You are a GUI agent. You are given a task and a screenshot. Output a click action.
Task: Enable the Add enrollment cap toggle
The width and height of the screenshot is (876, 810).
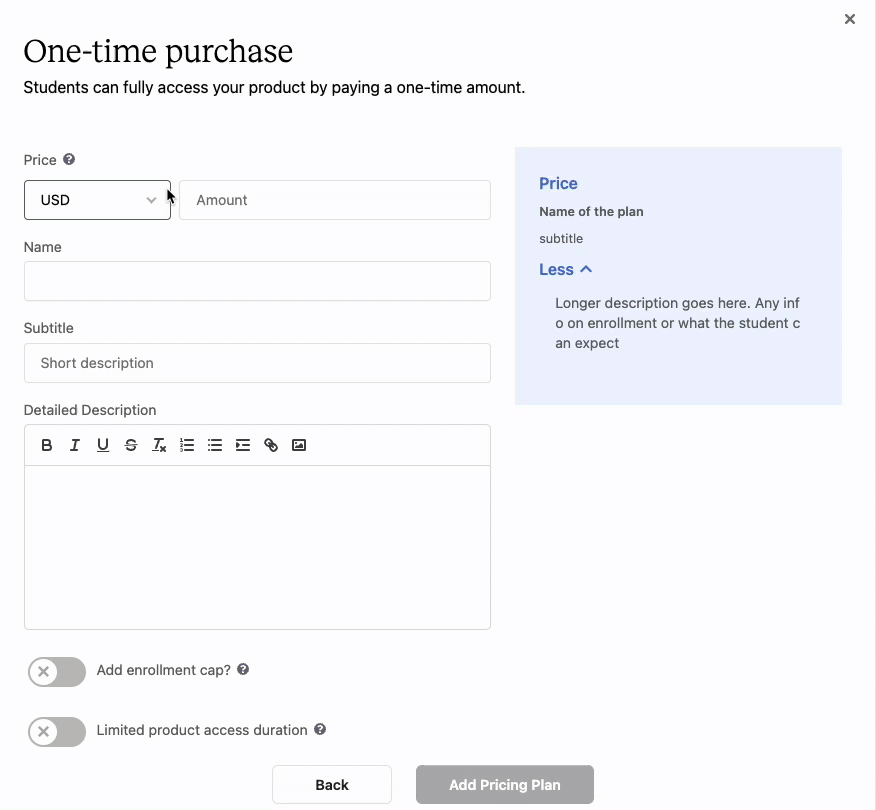coord(57,671)
